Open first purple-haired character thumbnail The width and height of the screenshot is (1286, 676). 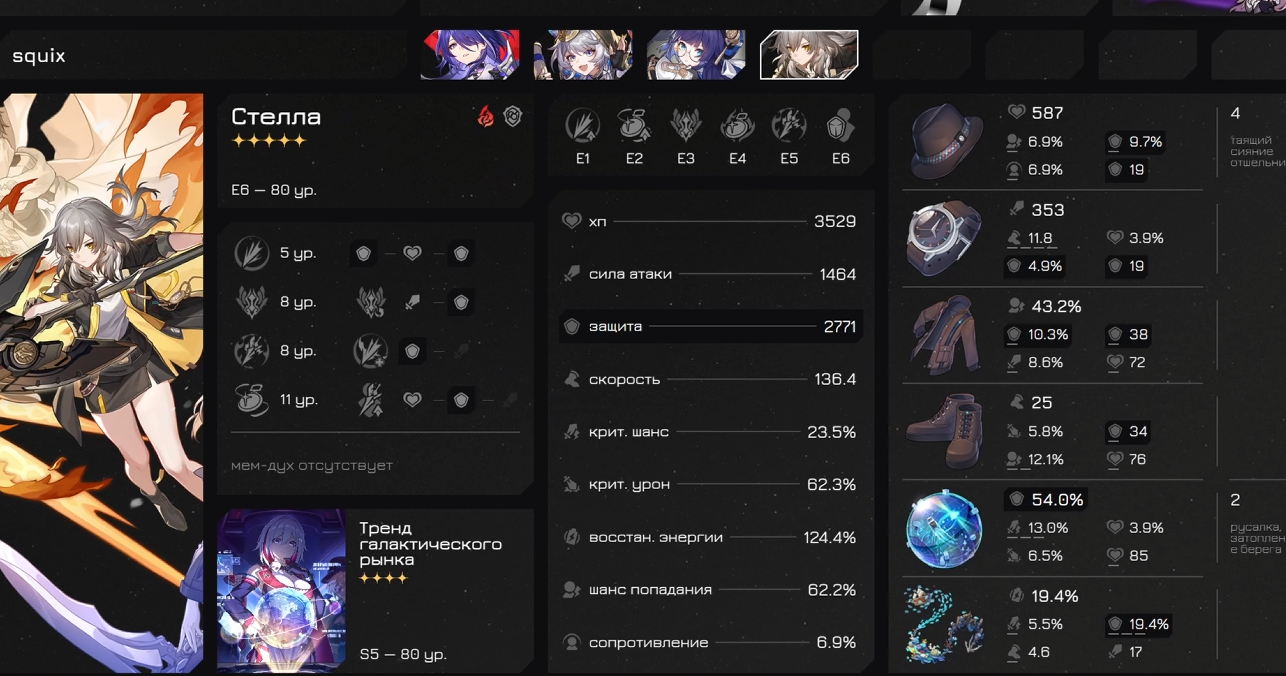pyautogui.click(x=470, y=55)
